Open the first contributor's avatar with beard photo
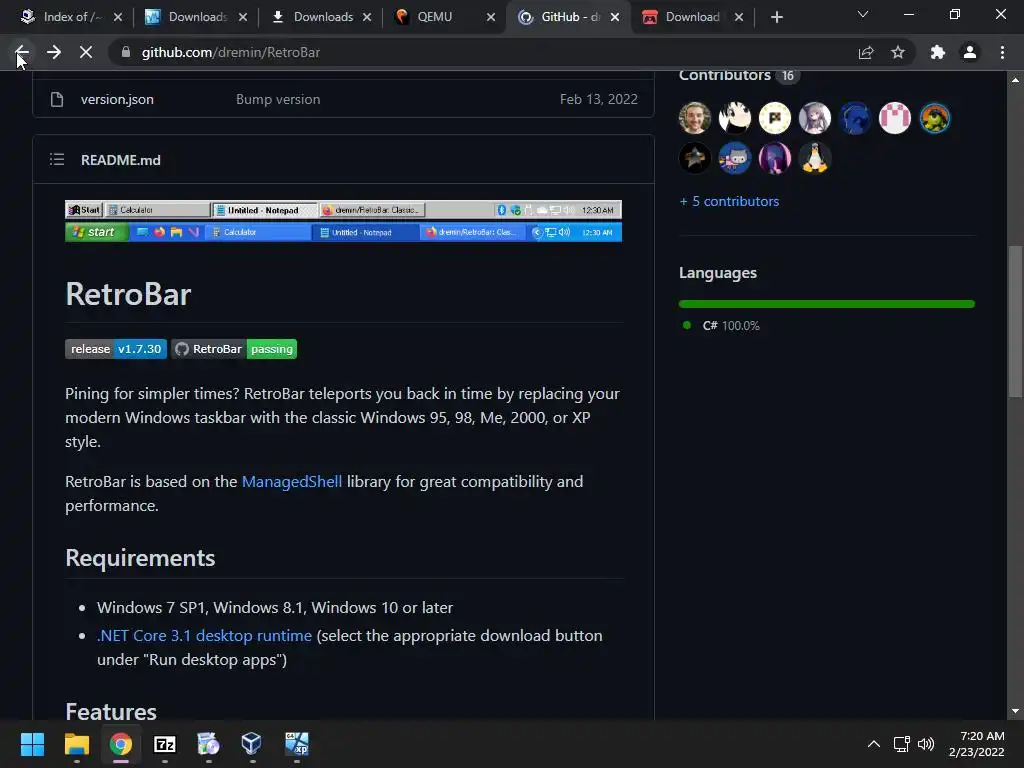 (694, 118)
